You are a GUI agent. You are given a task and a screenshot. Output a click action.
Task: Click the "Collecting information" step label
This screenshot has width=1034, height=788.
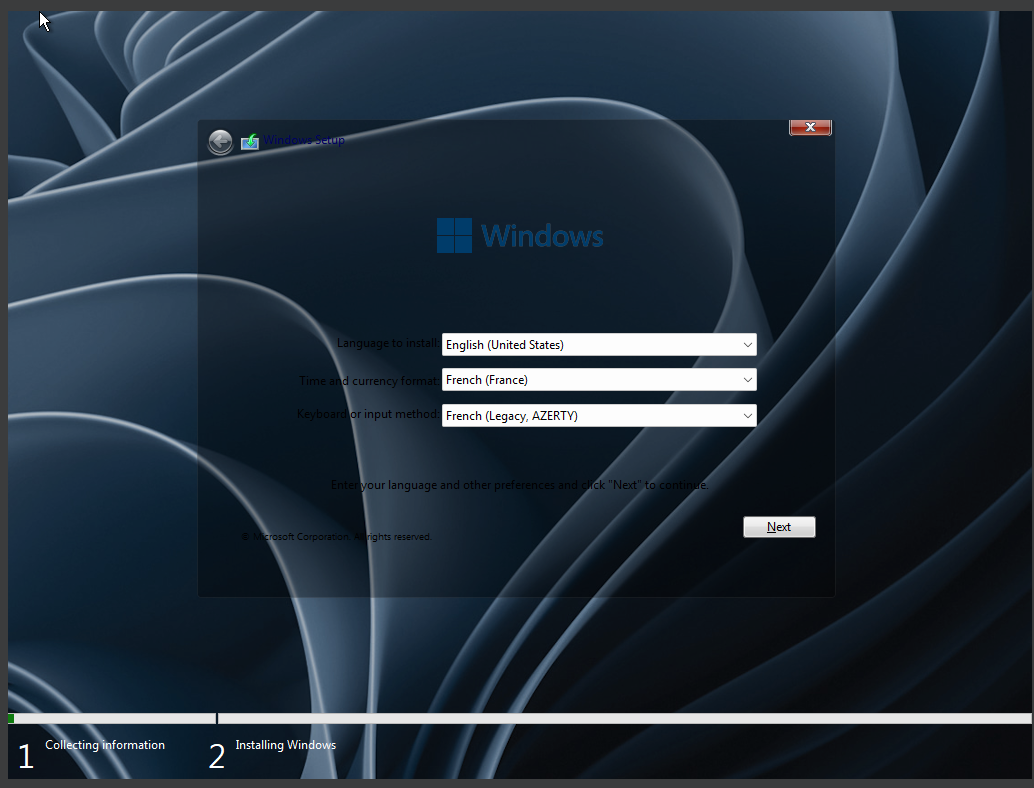105,745
